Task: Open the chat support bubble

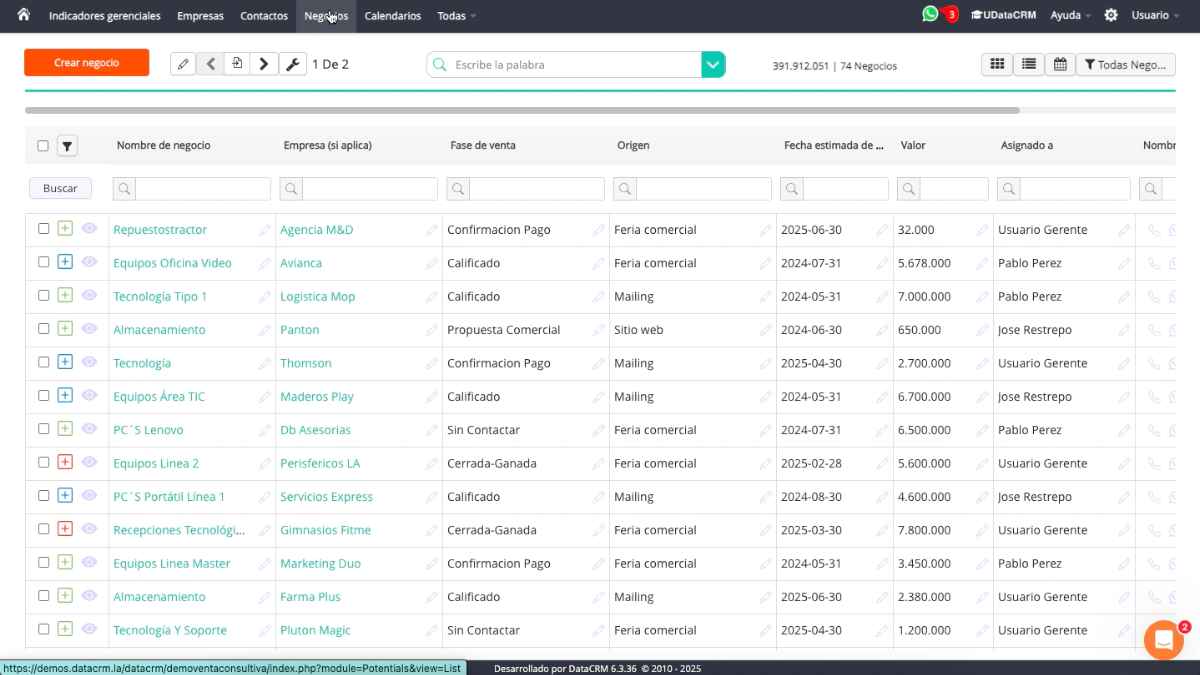Action: click(1163, 640)
